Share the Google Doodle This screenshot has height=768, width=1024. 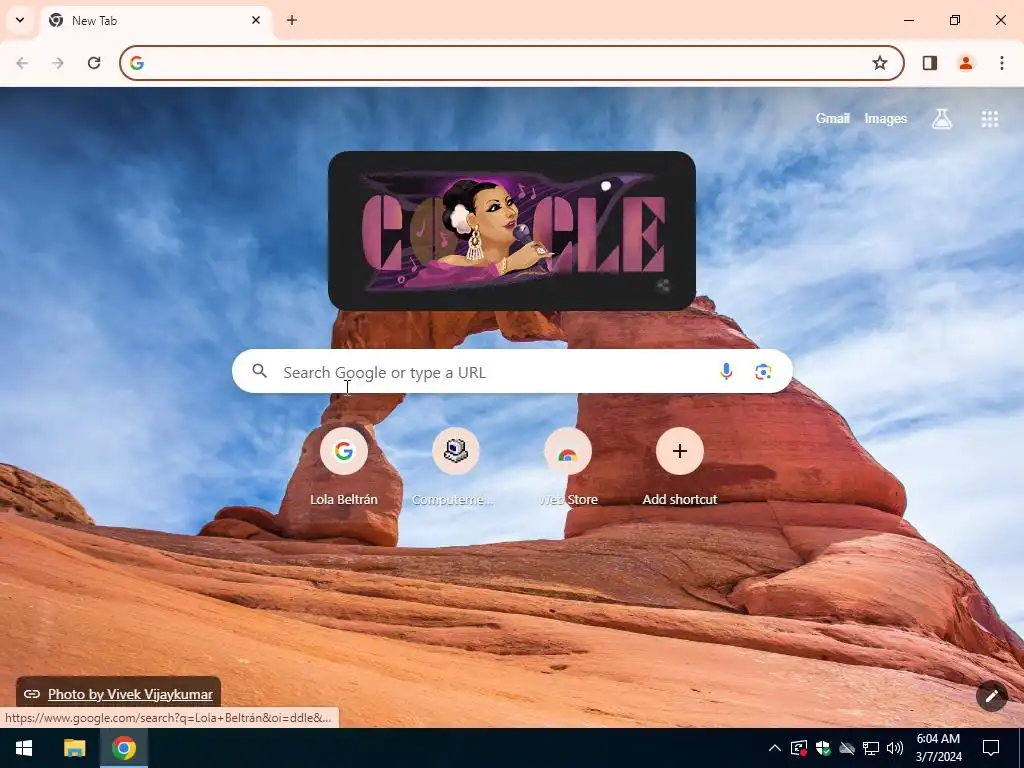(664, 285)
